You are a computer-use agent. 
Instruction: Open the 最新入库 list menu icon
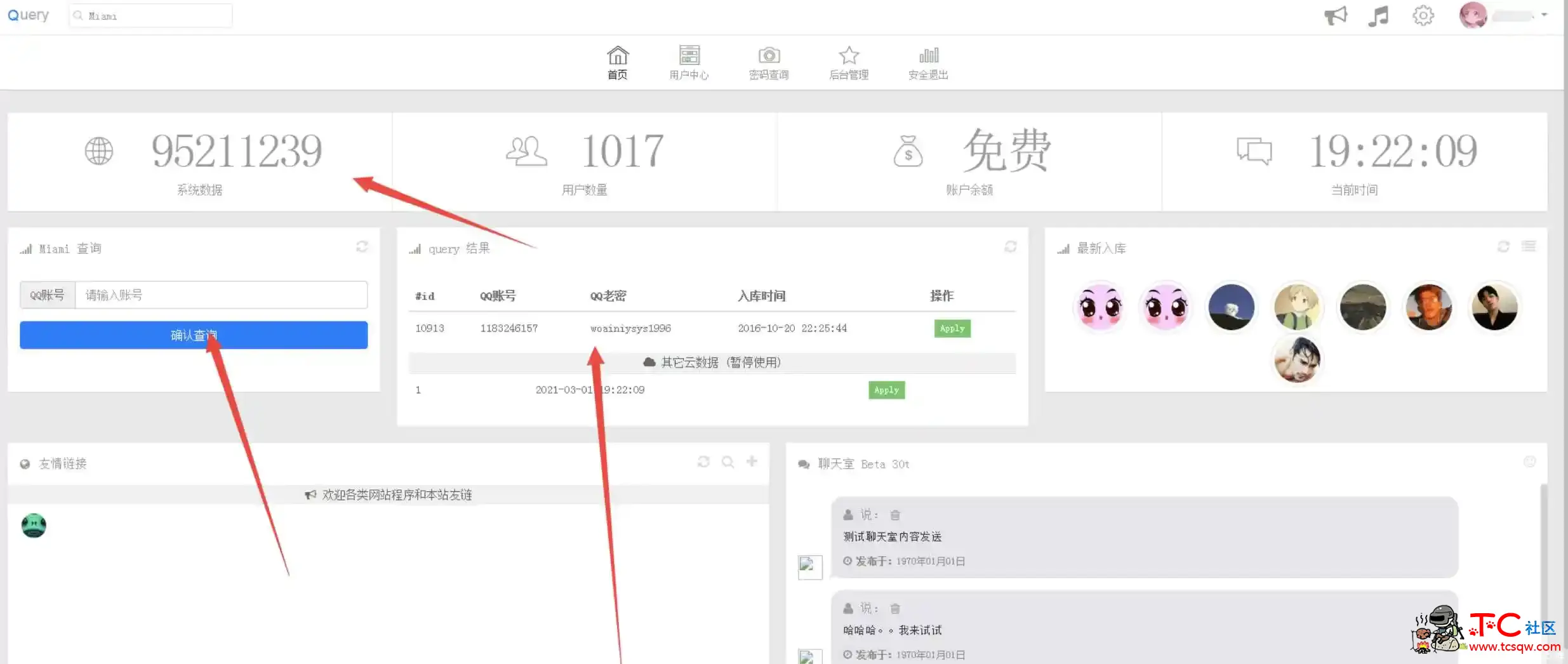[x=1529, y=246]
